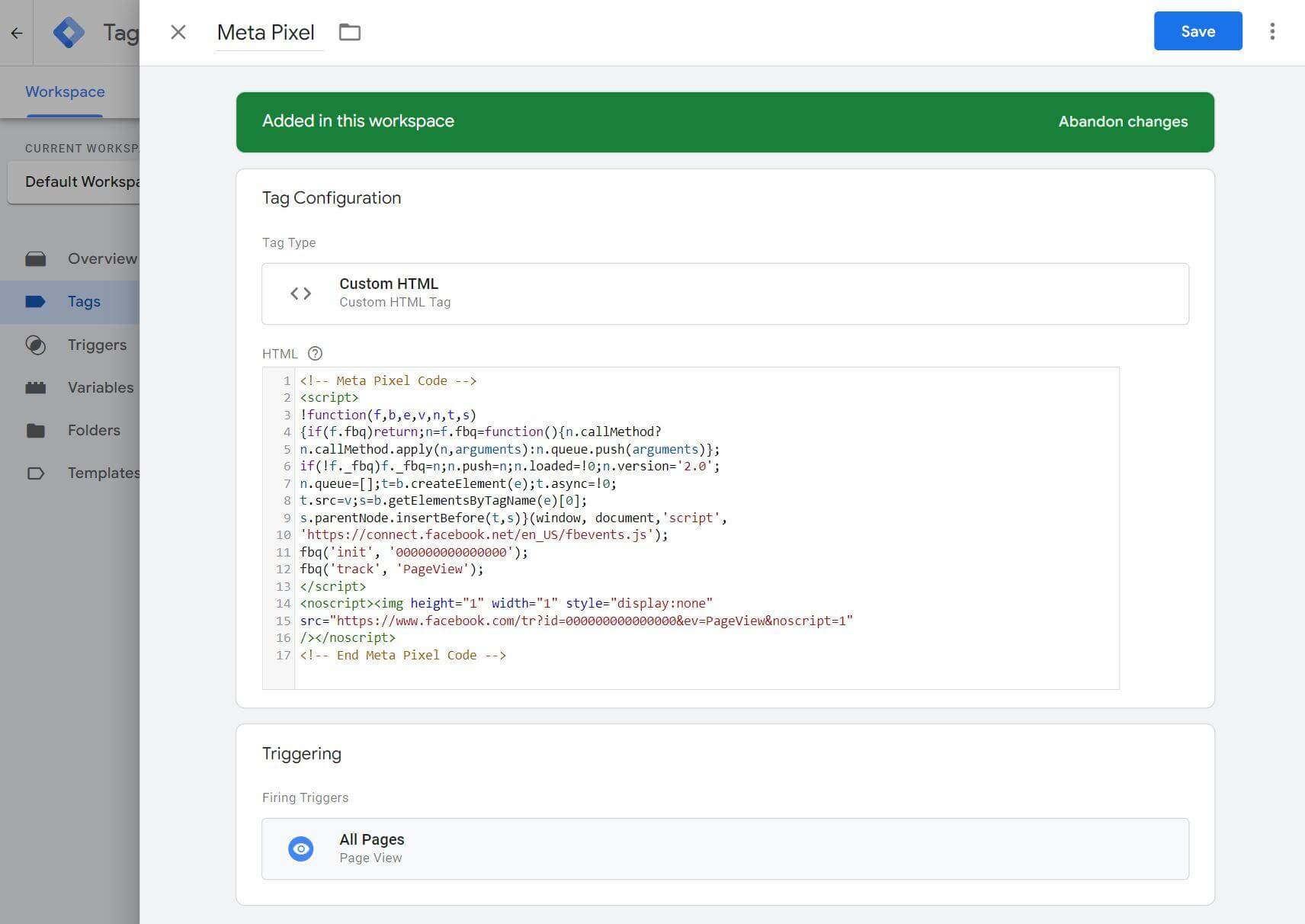Click the Google Tag Manager logo

coord(69,33)
